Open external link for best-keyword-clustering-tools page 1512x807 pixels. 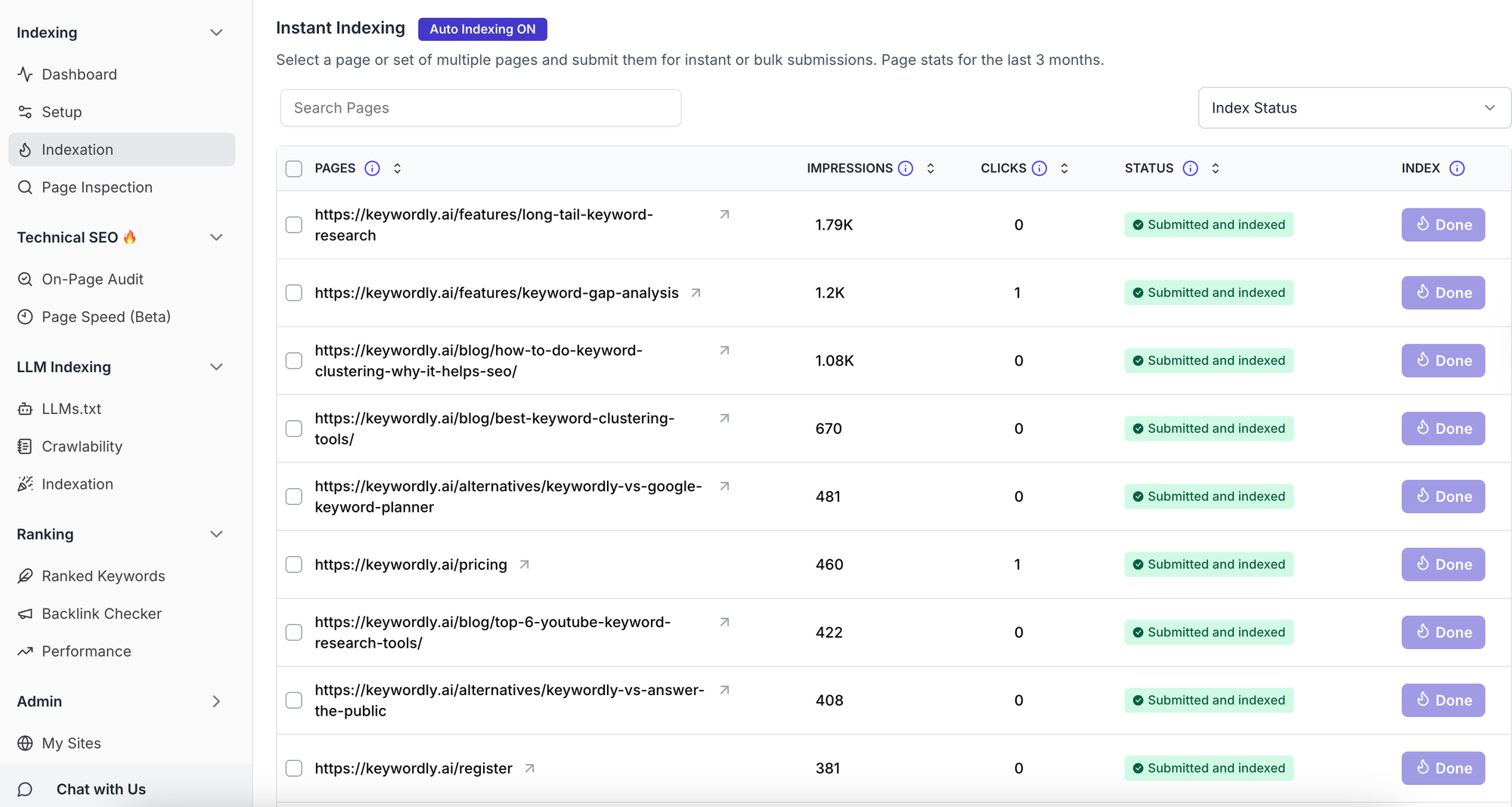(x=724, y=419)
